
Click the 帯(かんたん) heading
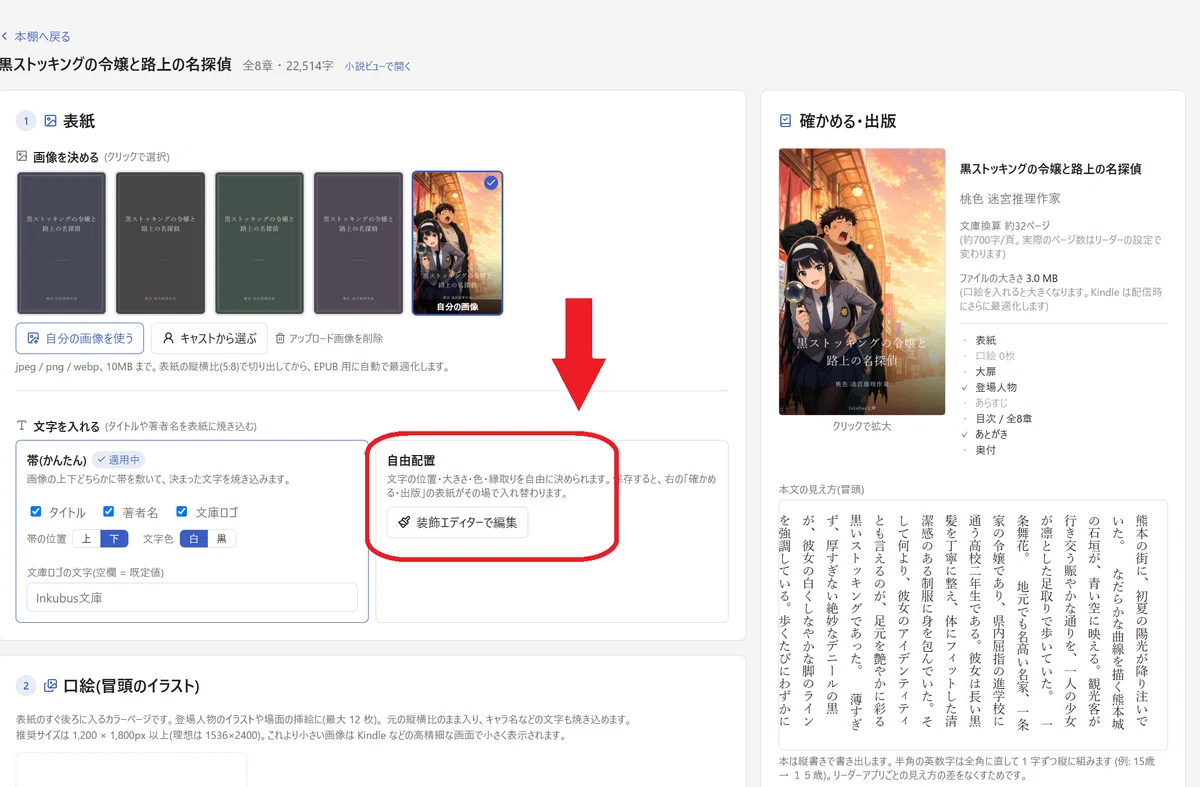[x=57, y=460]
